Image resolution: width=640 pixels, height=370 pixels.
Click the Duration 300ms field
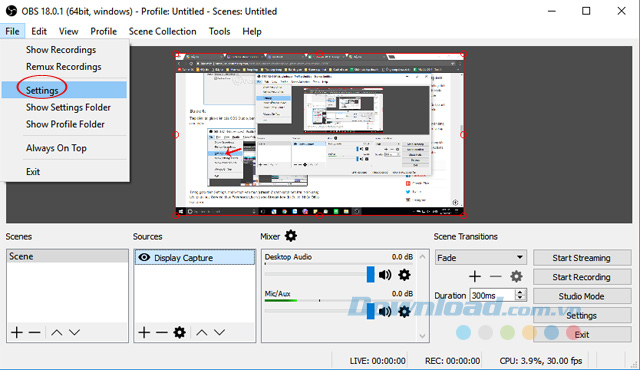(493, 295)
